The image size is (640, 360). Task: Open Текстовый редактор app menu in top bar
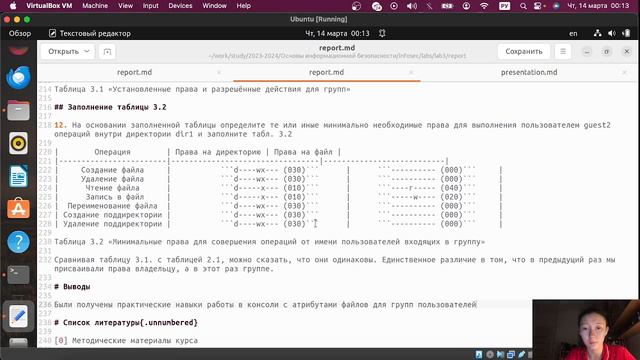[90, 33]
